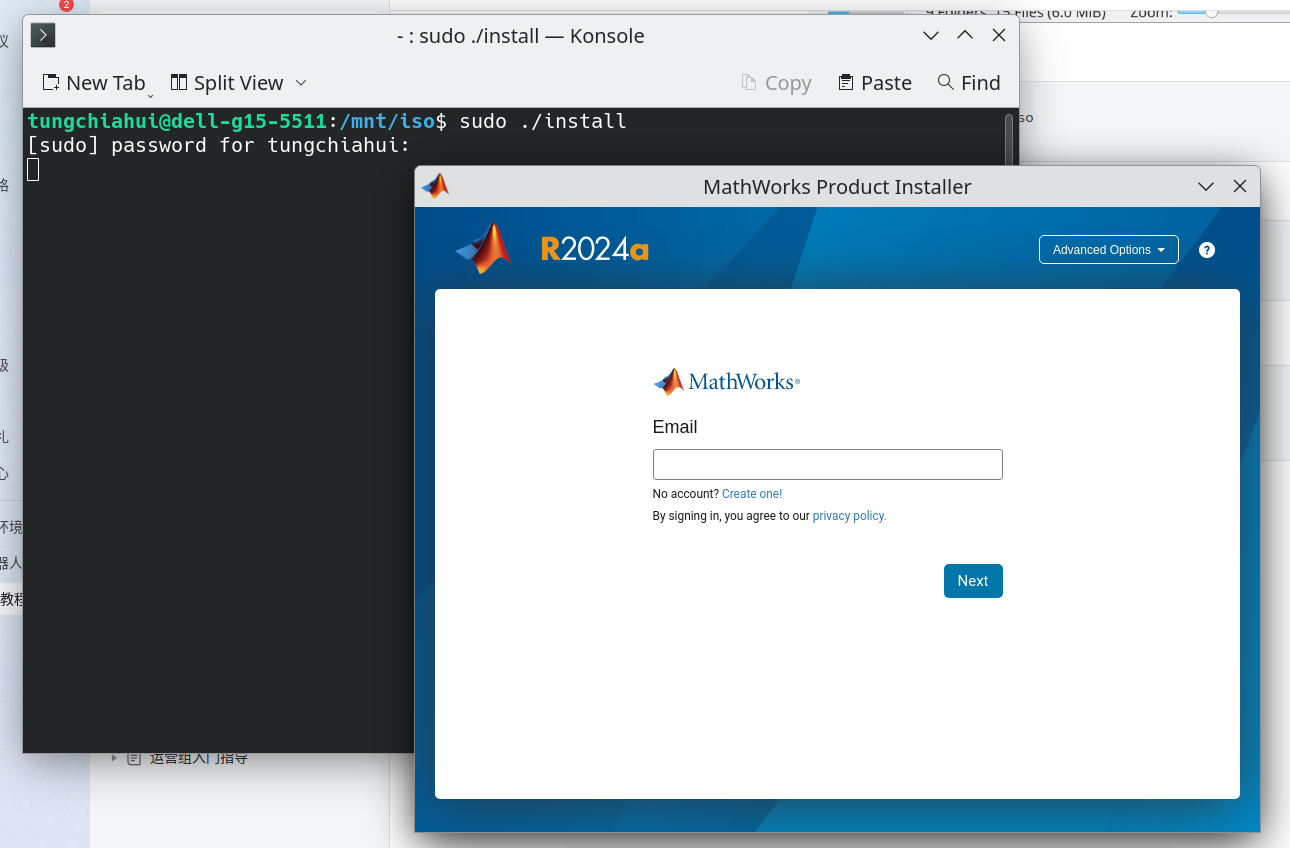
Task: Minimize the Konsole window
Action: (931, 36)
